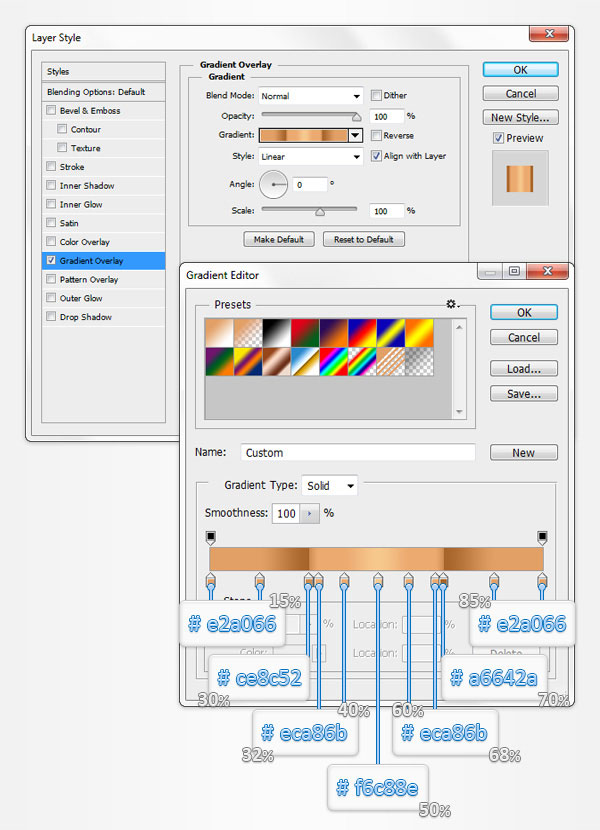The image size is (600, 830).
Task: Click the right black opacity stop
Action: [x=542, y=537]
